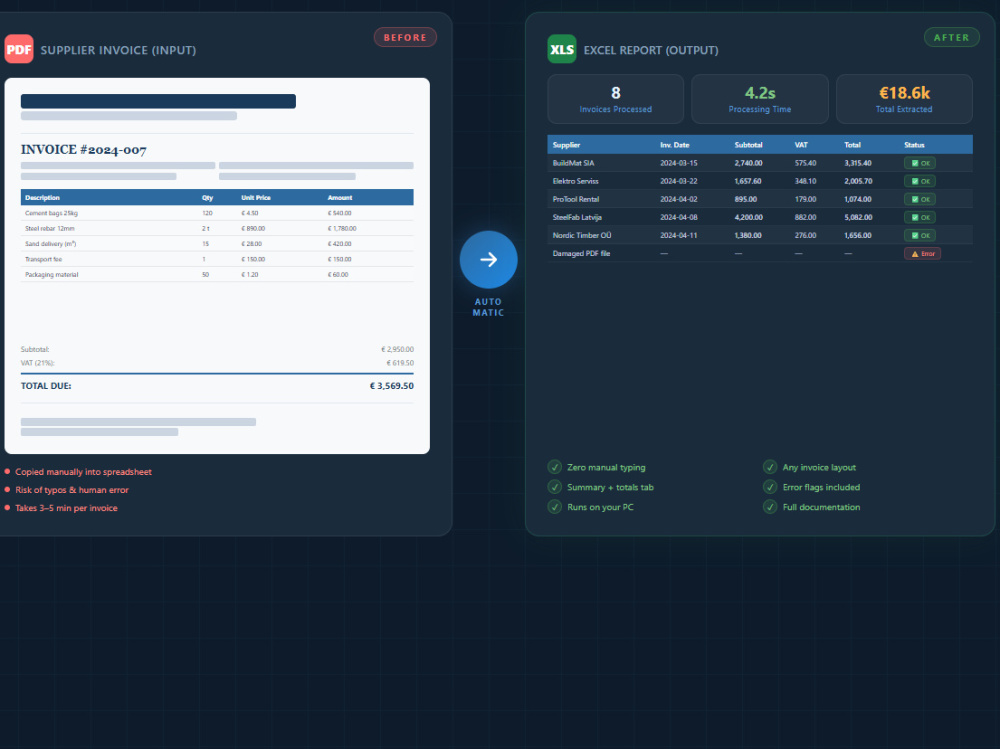Click the date 2024-03-15 cell
1000x749 pixels.
[679, 163]
